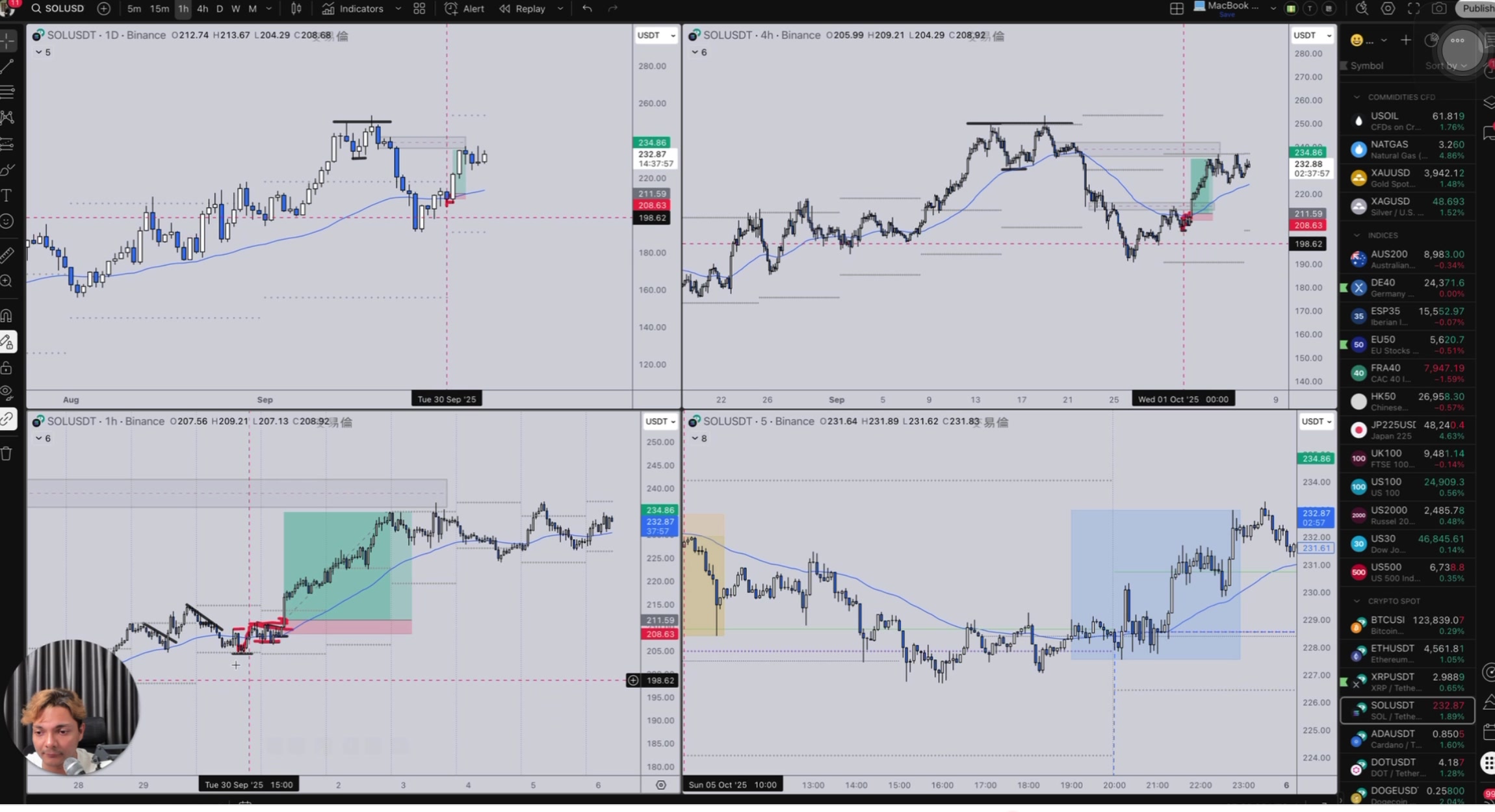Select the trend line drawing tool
Image resolution: width=1495 pixels, height=812 pixels.
point(7,66)
